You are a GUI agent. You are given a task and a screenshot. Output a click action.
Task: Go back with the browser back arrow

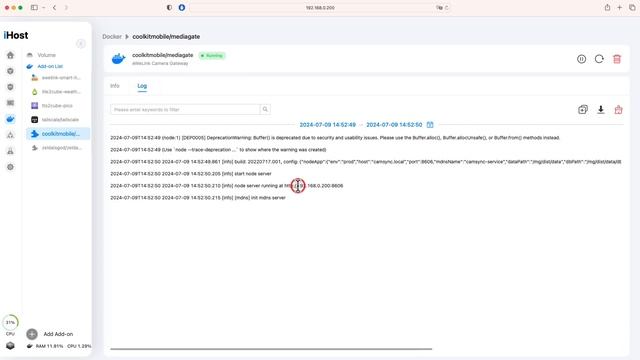coord(54,7)
